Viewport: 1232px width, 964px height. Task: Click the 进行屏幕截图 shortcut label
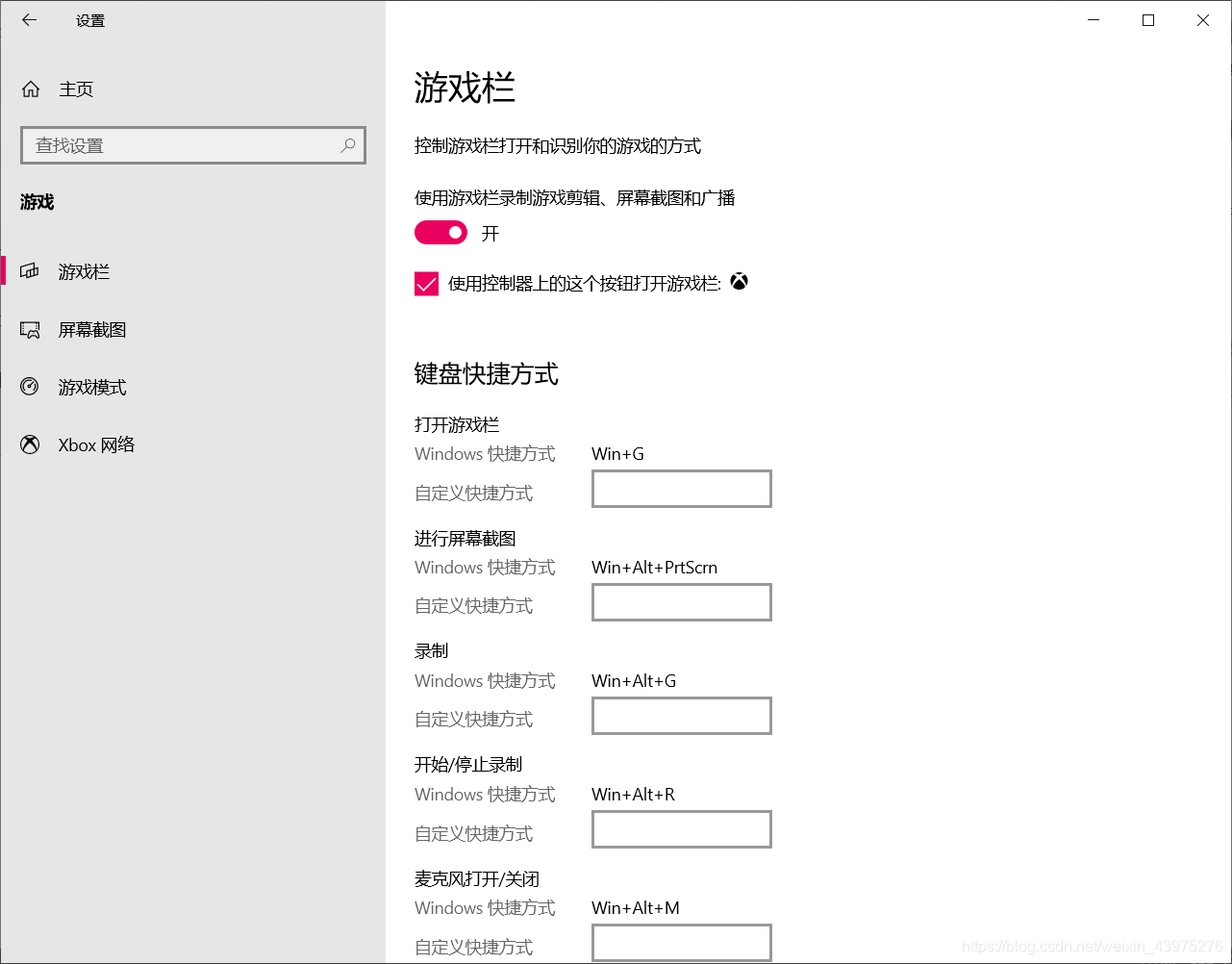coord(465,538)
